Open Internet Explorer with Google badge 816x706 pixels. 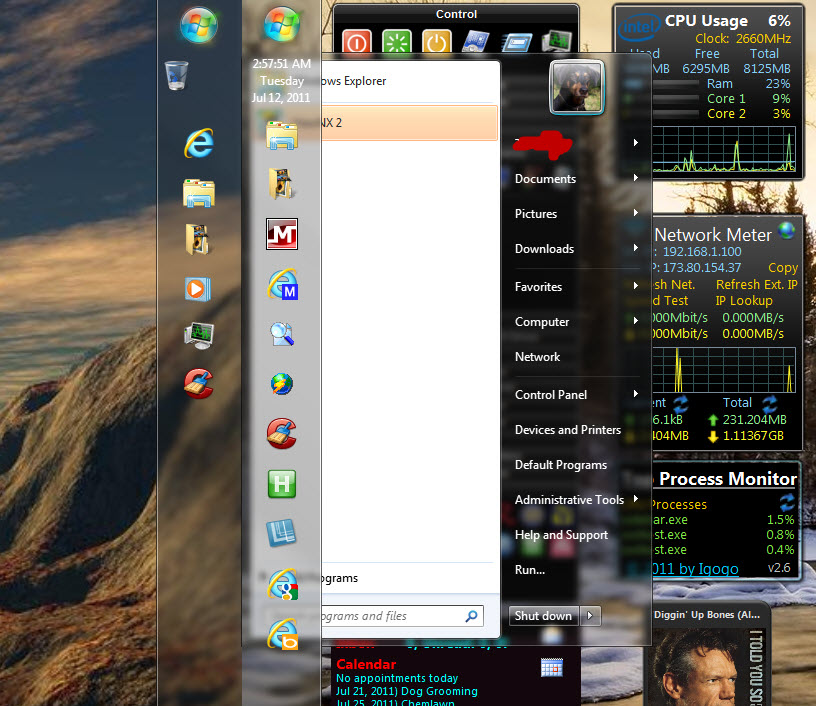coord(282,585)
